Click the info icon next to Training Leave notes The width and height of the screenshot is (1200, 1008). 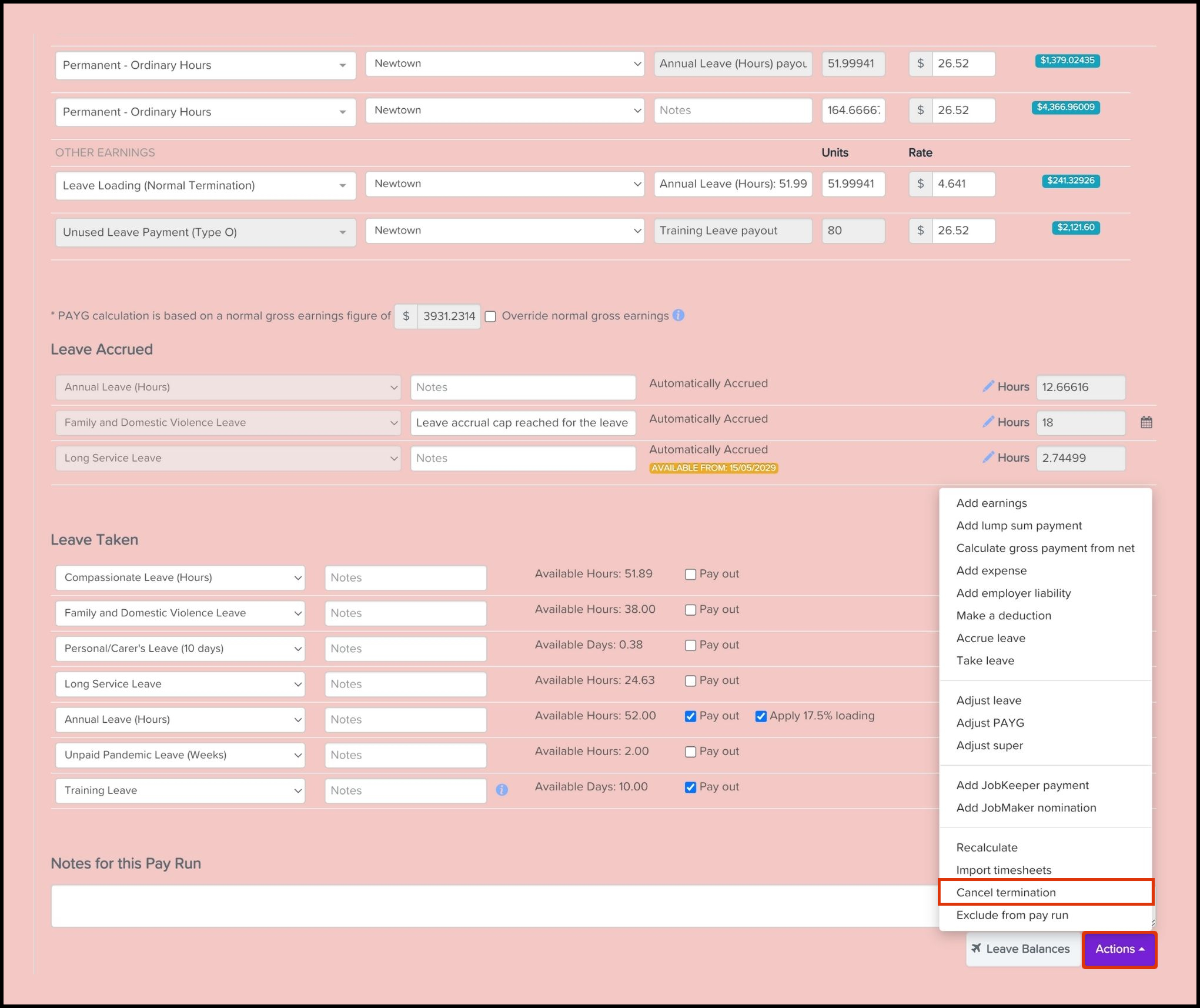(502, 790)
